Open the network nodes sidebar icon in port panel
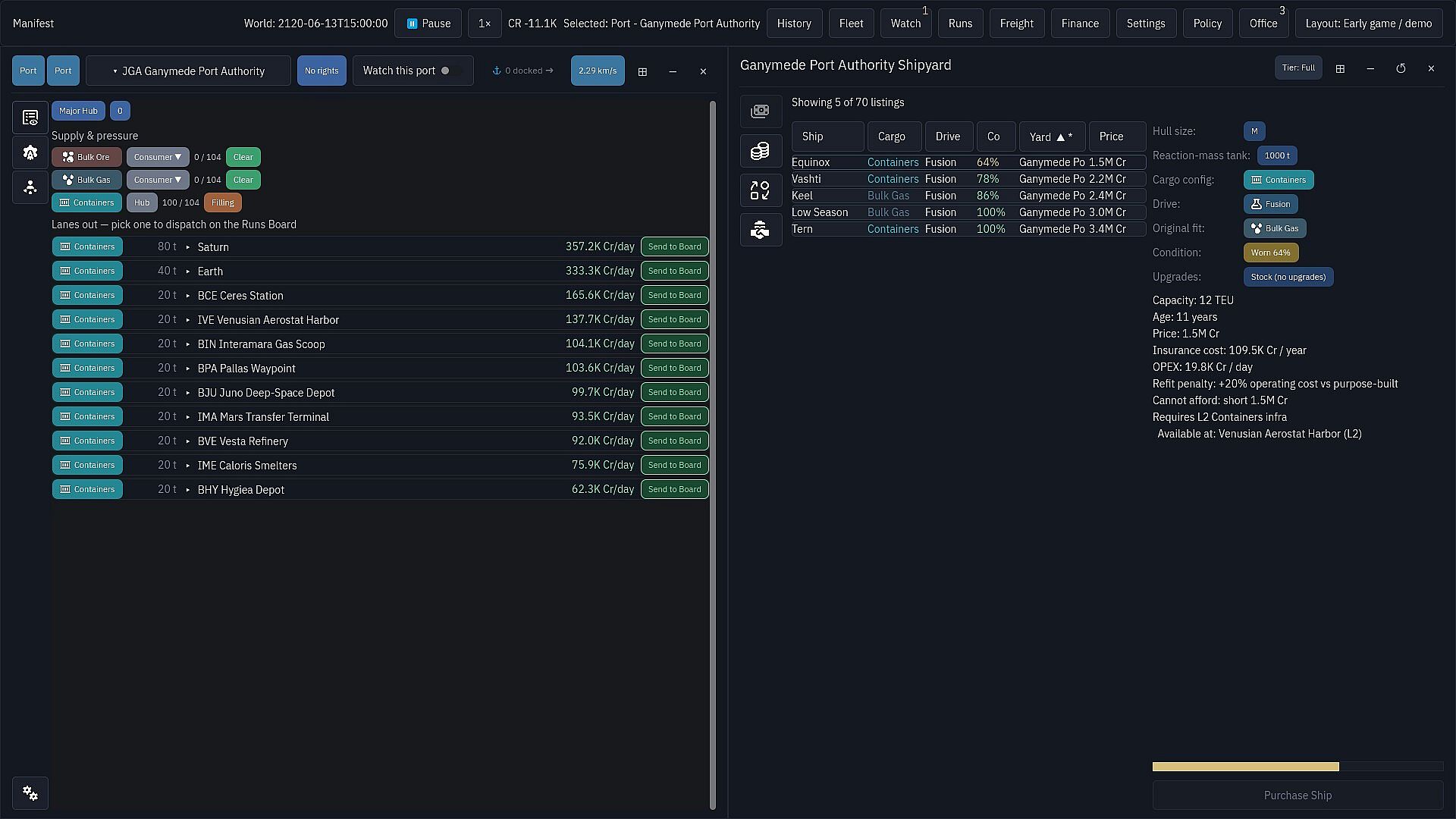The image size is (1456, 819). click(30, 187)
